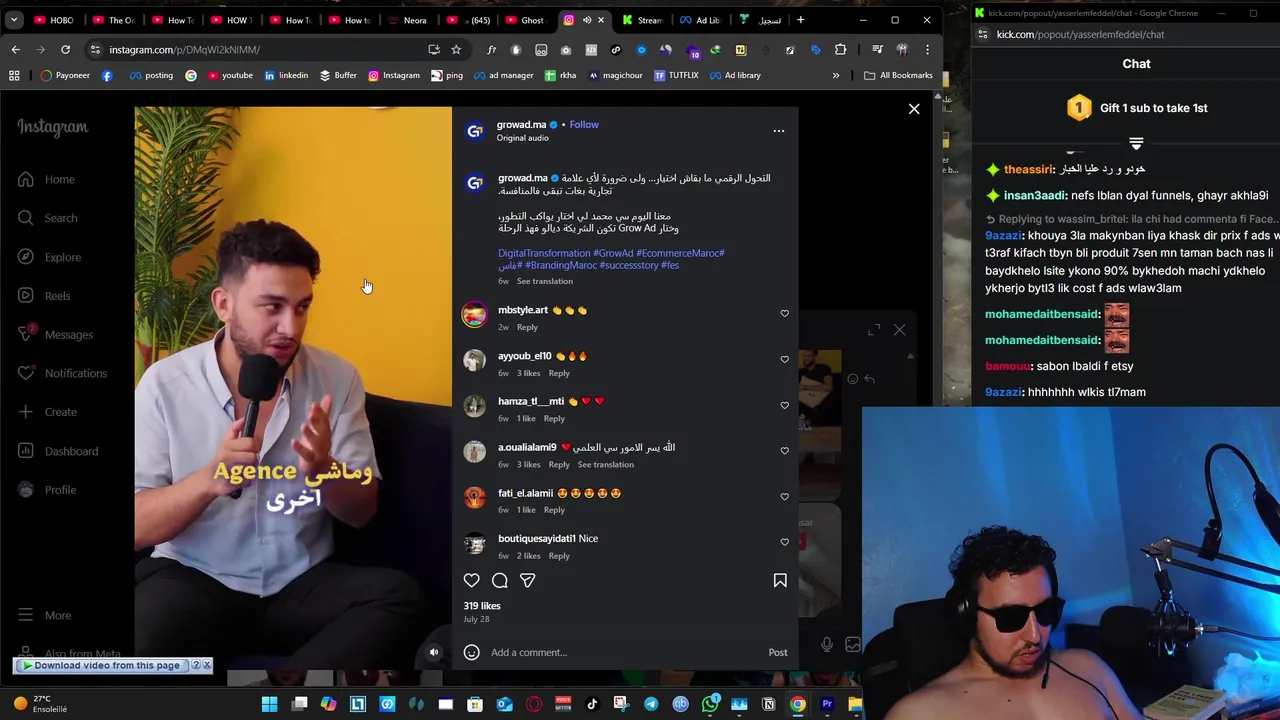Like fati_el.alamii's comment
Viewport: 1280px width, 720px height.
[784, 497]
